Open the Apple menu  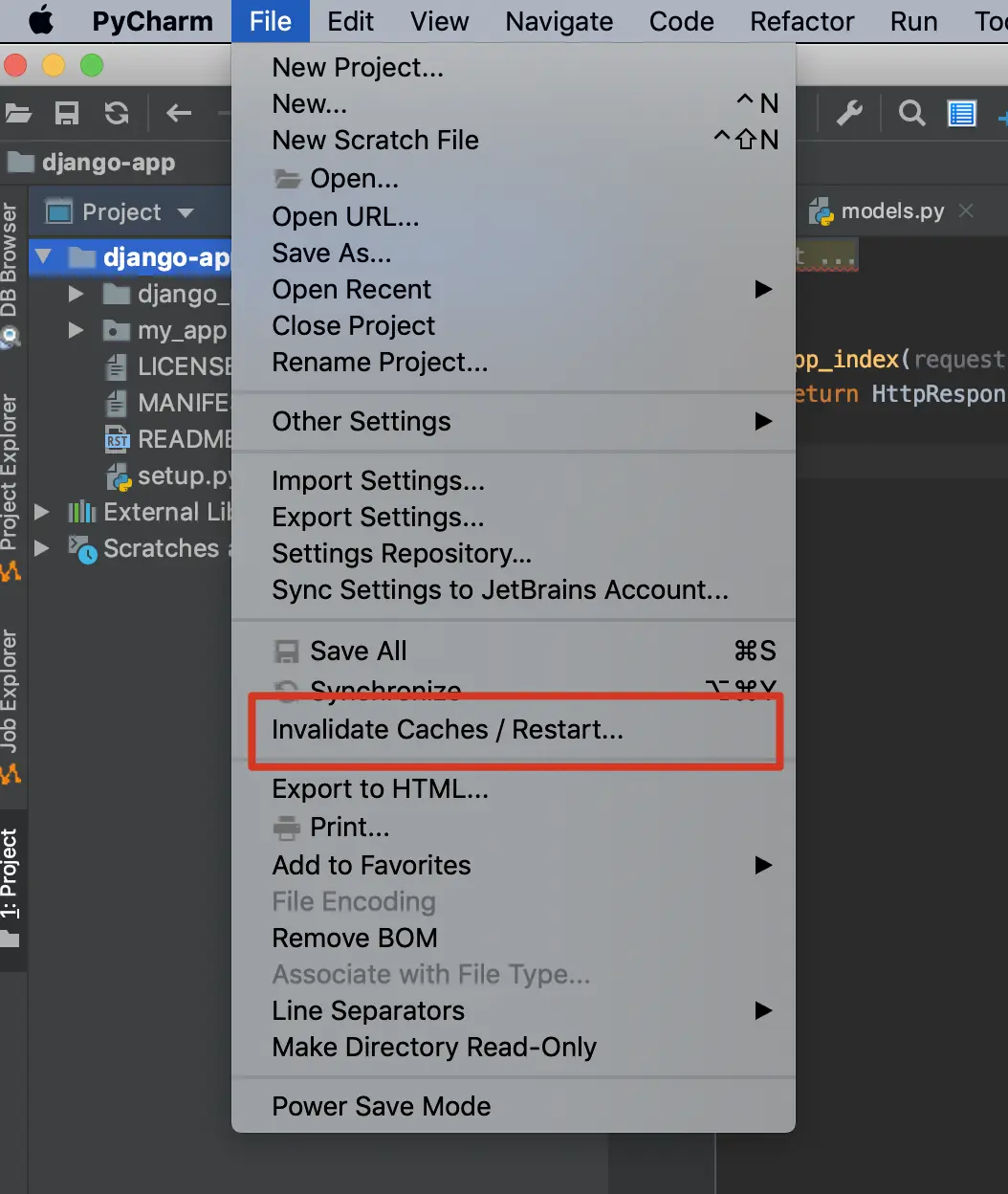point(40,21)
